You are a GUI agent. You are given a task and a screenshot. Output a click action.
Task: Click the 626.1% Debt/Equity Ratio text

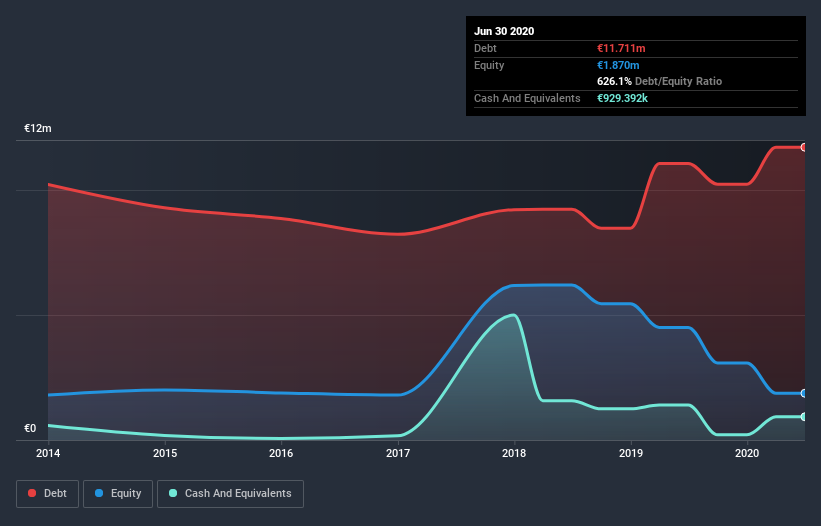(659, 81)
